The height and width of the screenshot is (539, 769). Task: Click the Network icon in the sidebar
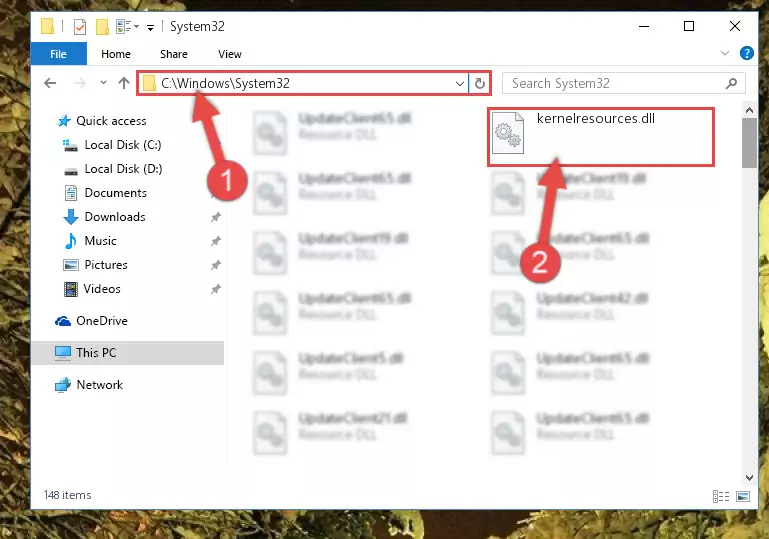[x=63, y=385]
